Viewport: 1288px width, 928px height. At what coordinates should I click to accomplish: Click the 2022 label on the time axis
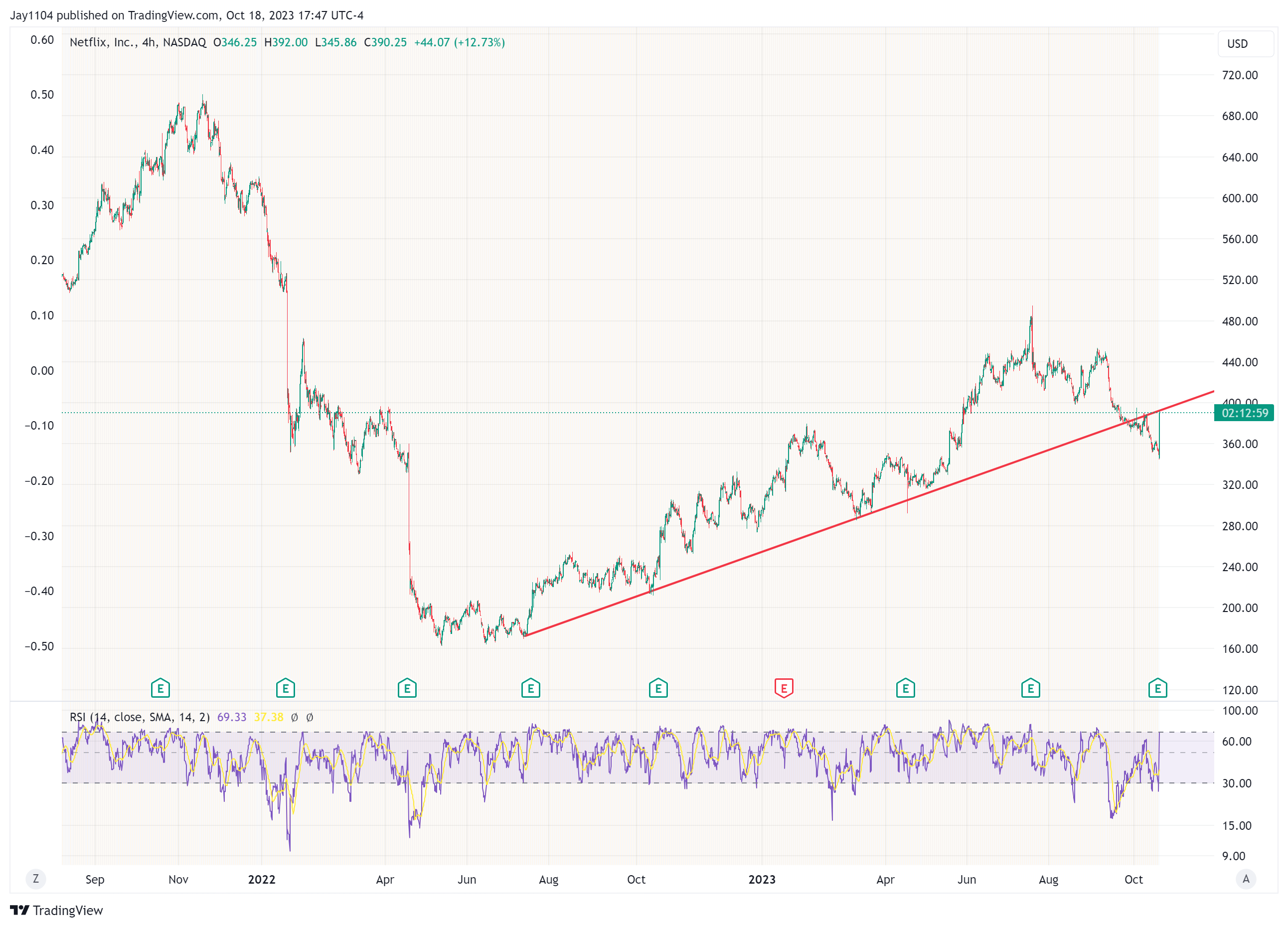(261, 879)
